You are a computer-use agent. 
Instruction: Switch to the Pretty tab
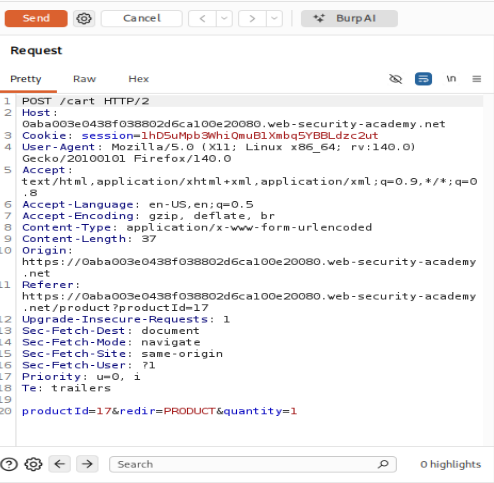[26, 79]
